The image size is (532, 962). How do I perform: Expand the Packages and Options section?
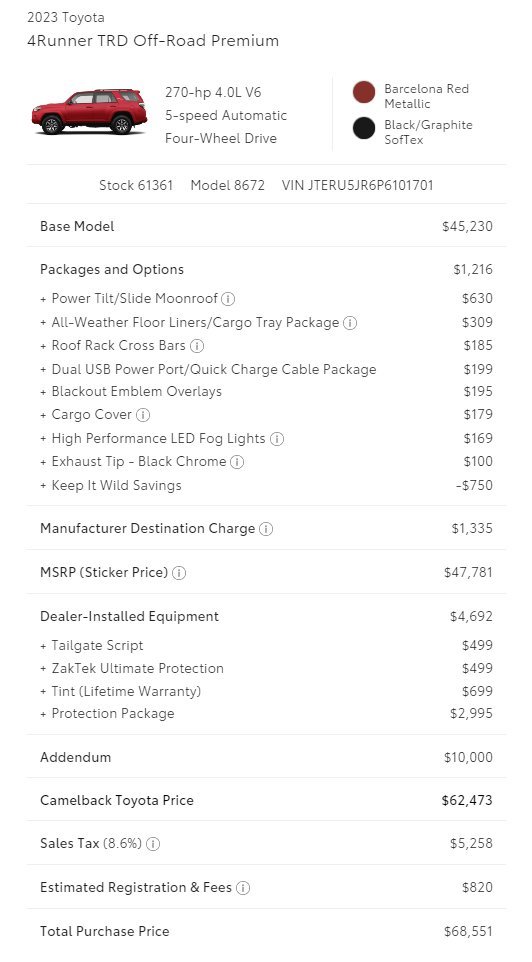point(266,269)
